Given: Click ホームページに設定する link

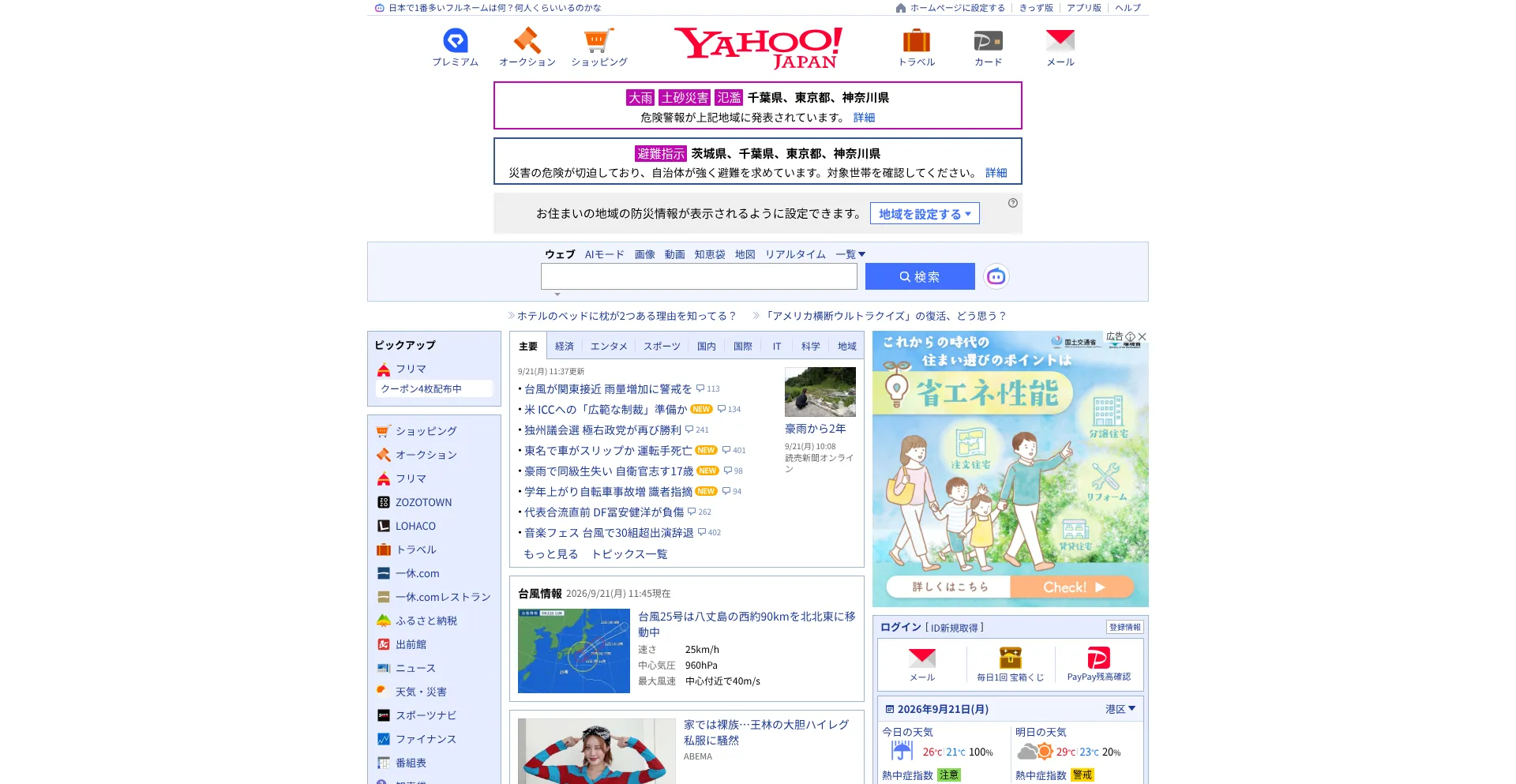Looking at the screenshot, I should [x=957, y=8].
